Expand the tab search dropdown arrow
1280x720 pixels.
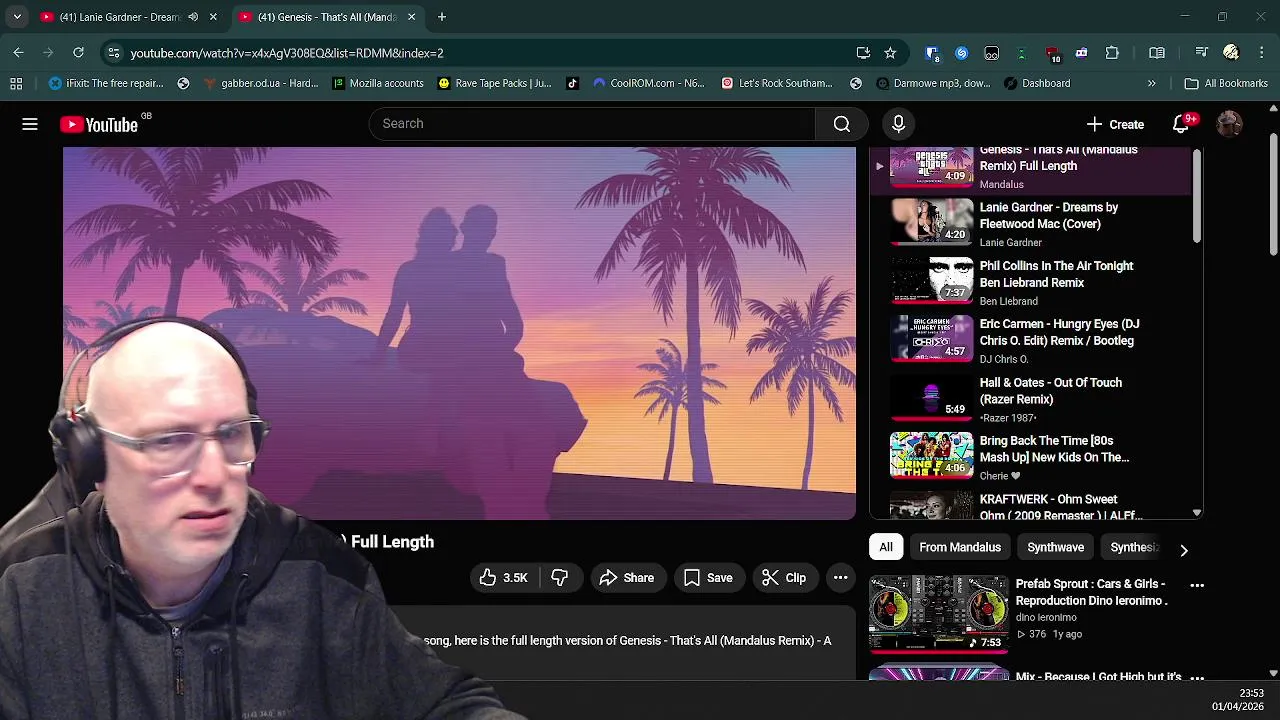(17, 17)
